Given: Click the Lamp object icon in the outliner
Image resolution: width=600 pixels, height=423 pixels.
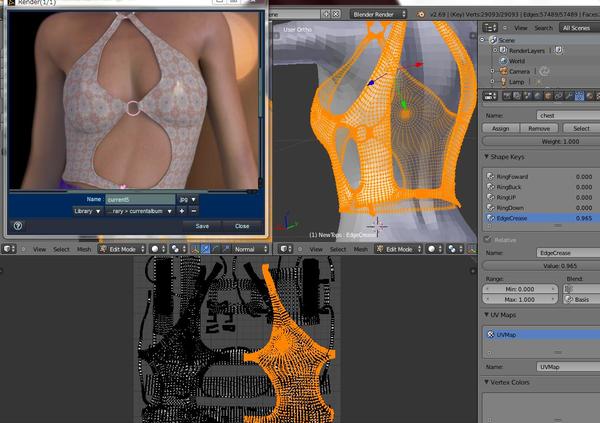Looking at the screenshot, I should [504, 82].
